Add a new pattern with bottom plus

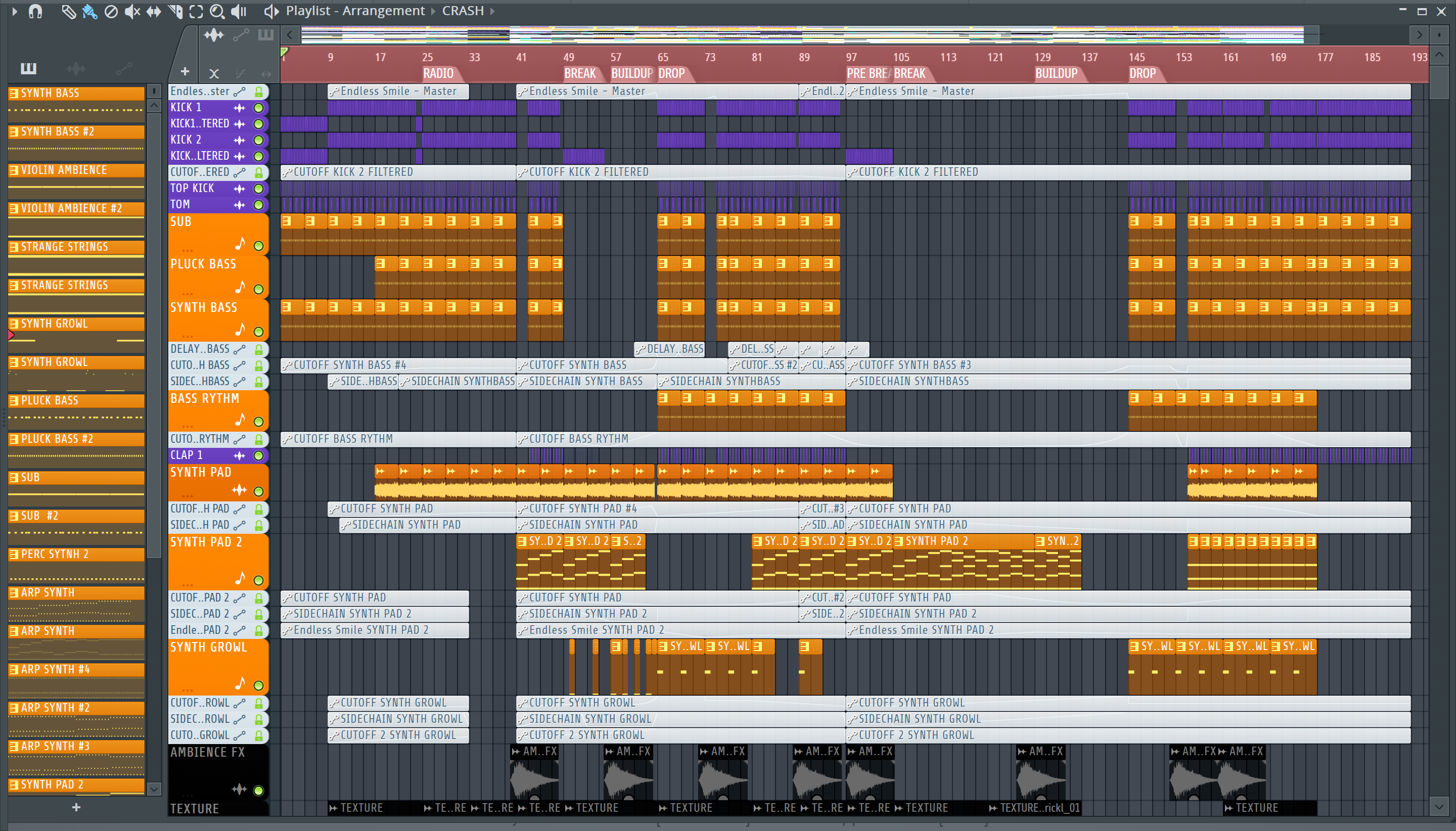[76, 807]
